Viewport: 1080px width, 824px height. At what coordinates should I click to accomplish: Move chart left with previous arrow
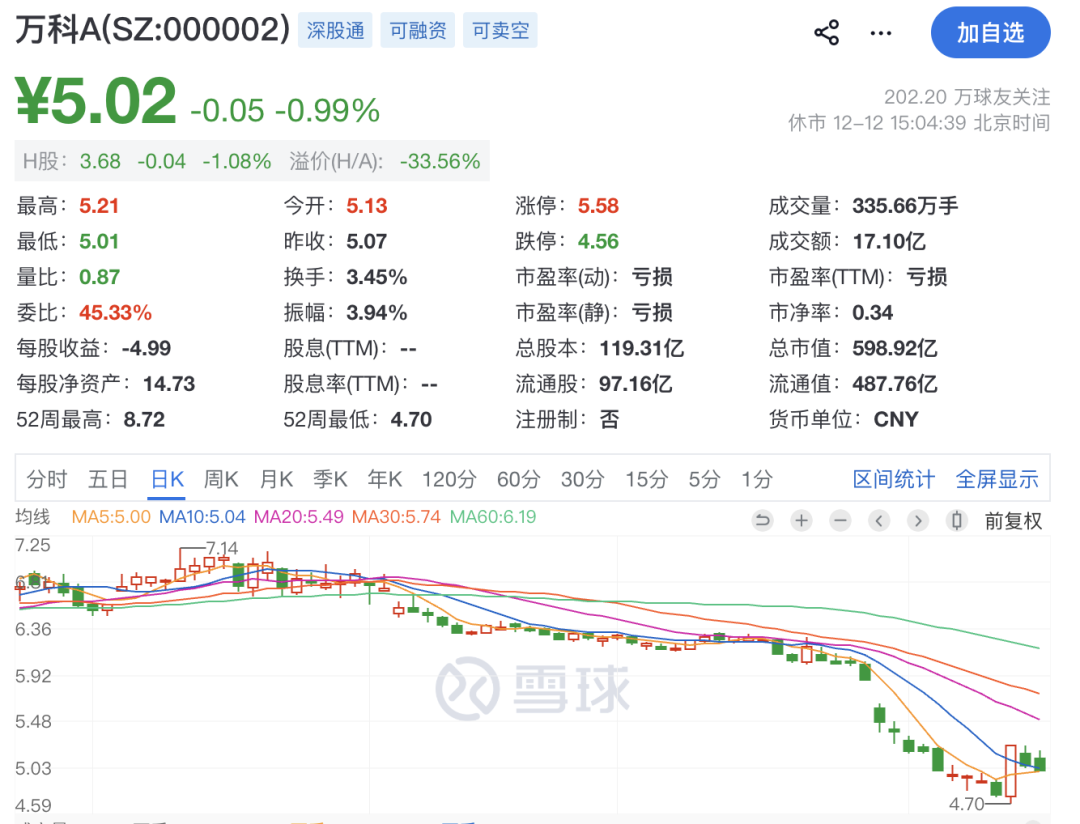point(879,520)
